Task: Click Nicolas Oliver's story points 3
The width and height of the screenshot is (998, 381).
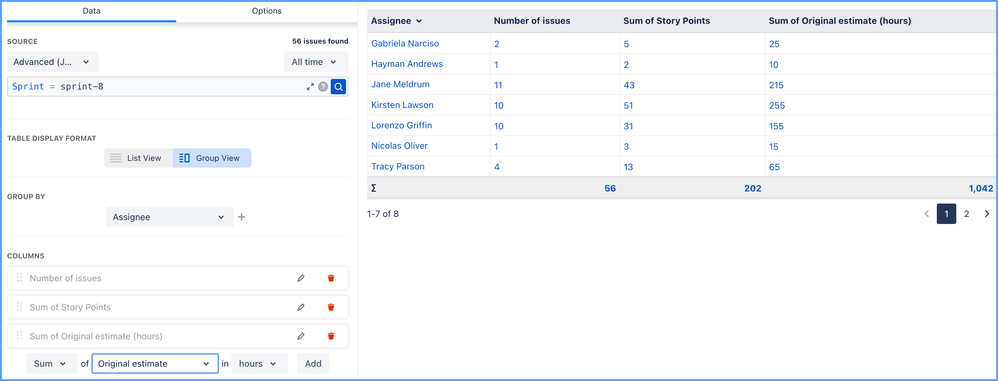Action: 626,146
